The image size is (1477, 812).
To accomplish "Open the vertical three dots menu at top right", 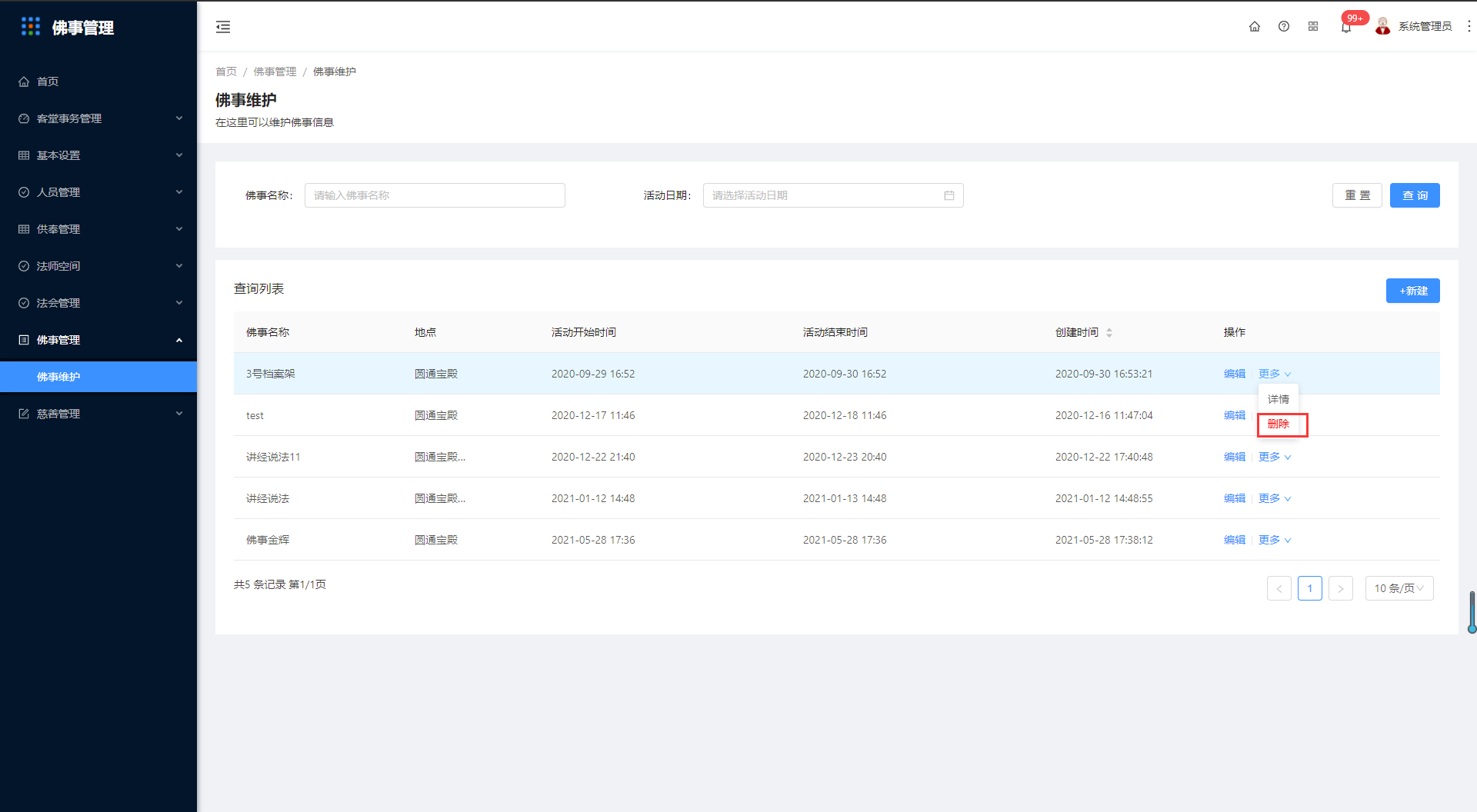I will [x=1469, y=26].
